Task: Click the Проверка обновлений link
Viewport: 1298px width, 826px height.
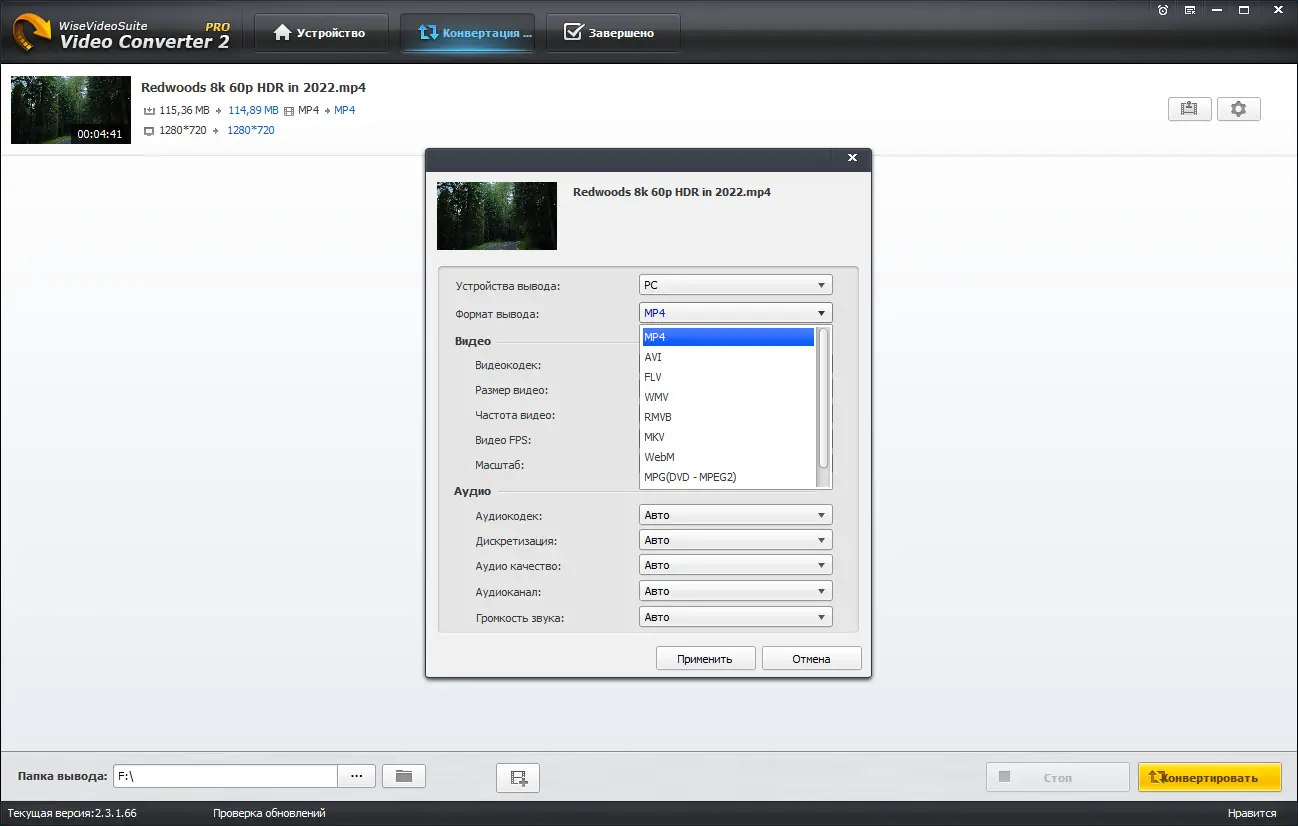Action: (269, 813)
